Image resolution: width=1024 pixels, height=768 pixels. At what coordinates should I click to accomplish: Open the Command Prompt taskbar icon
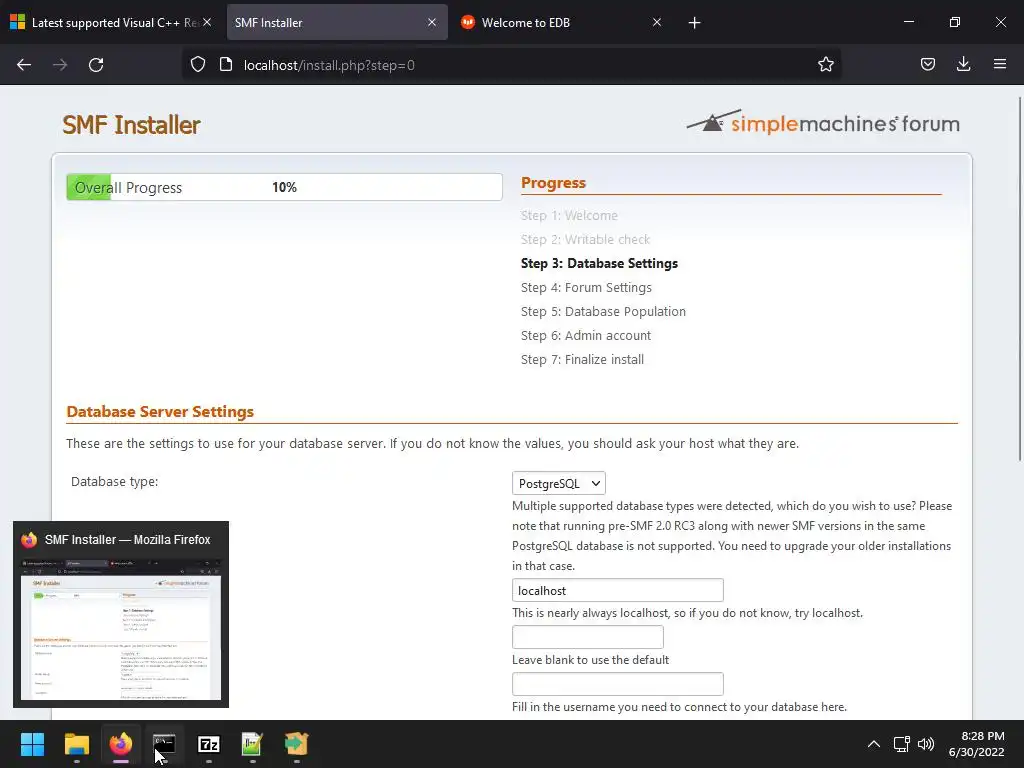(164, 744)
